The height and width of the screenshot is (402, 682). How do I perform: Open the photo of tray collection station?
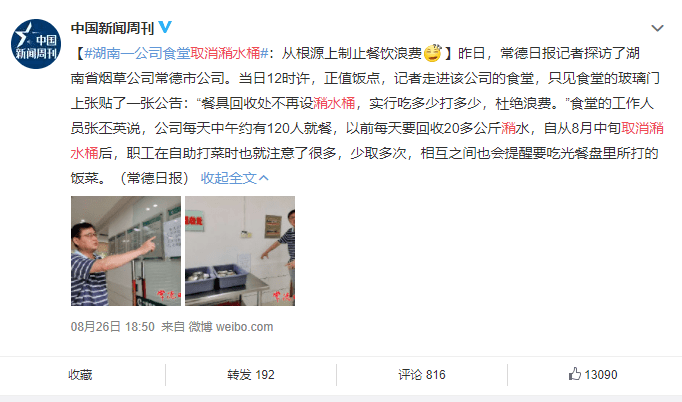pos(240,251)
